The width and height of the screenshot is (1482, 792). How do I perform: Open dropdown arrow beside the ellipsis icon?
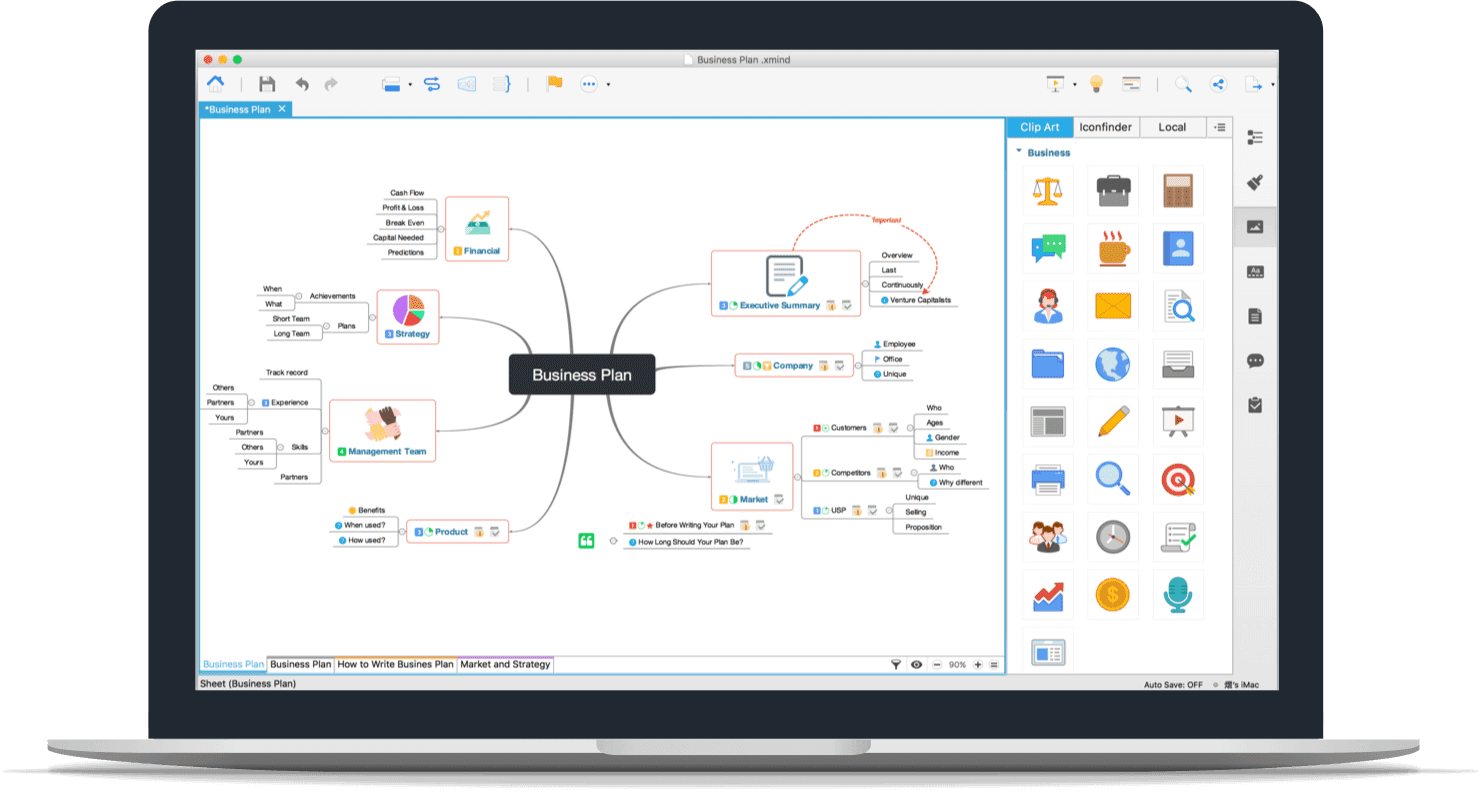[x=608, y=86]
